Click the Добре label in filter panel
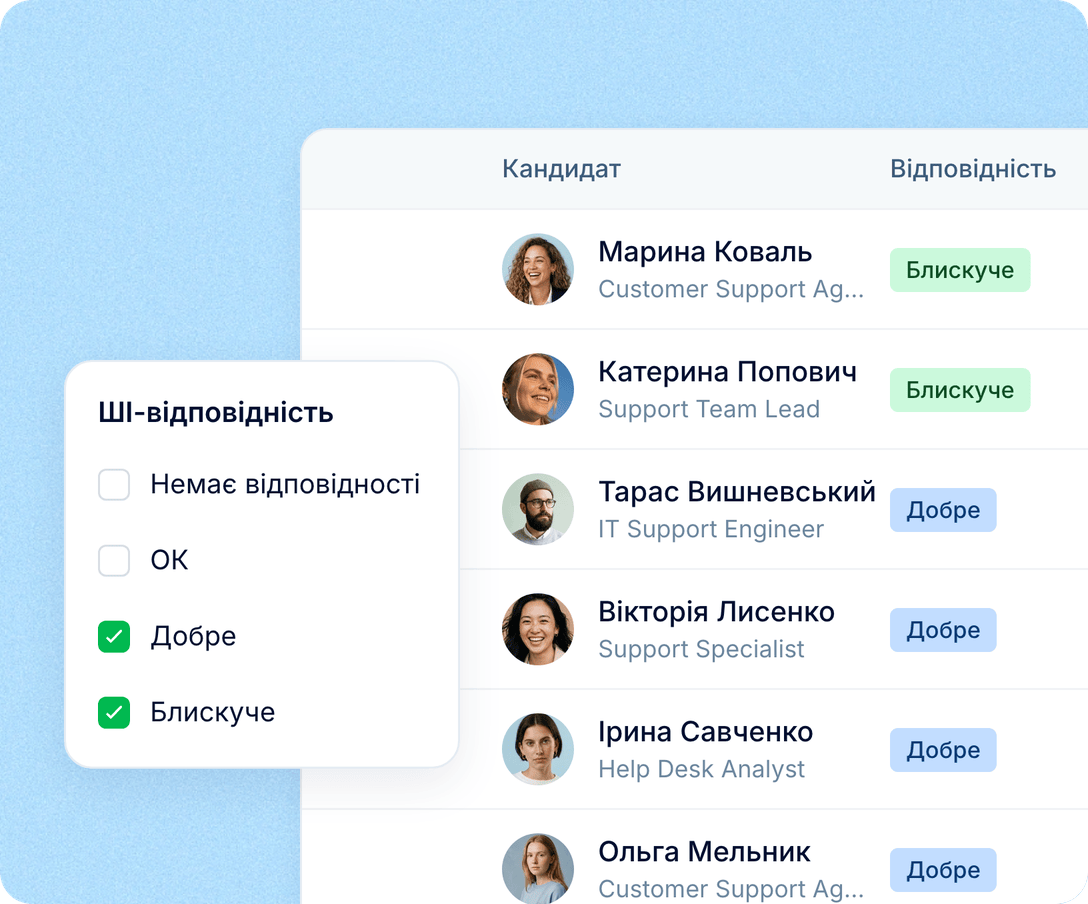The height and width of the screenshot is (904, 1088). click(x=194, y=637)
